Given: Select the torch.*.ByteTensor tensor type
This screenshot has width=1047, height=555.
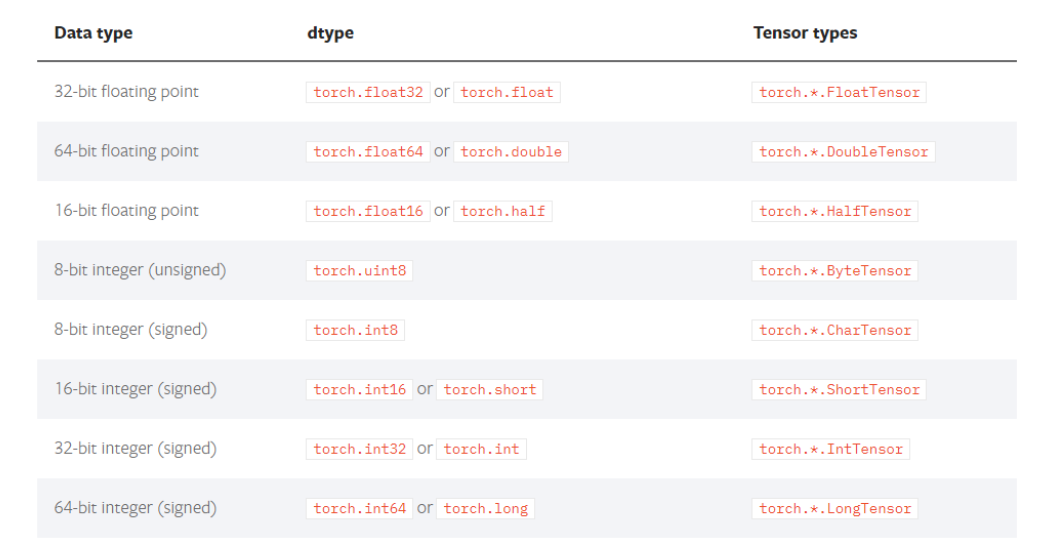Looking at the screenshot, I should 835,271.
